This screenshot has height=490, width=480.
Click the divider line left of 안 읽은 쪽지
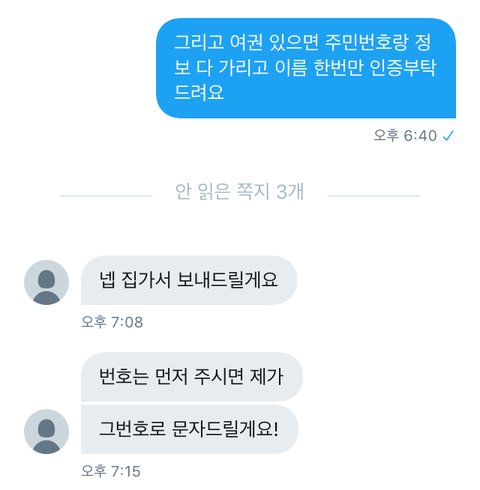click(x=106, y=196)
